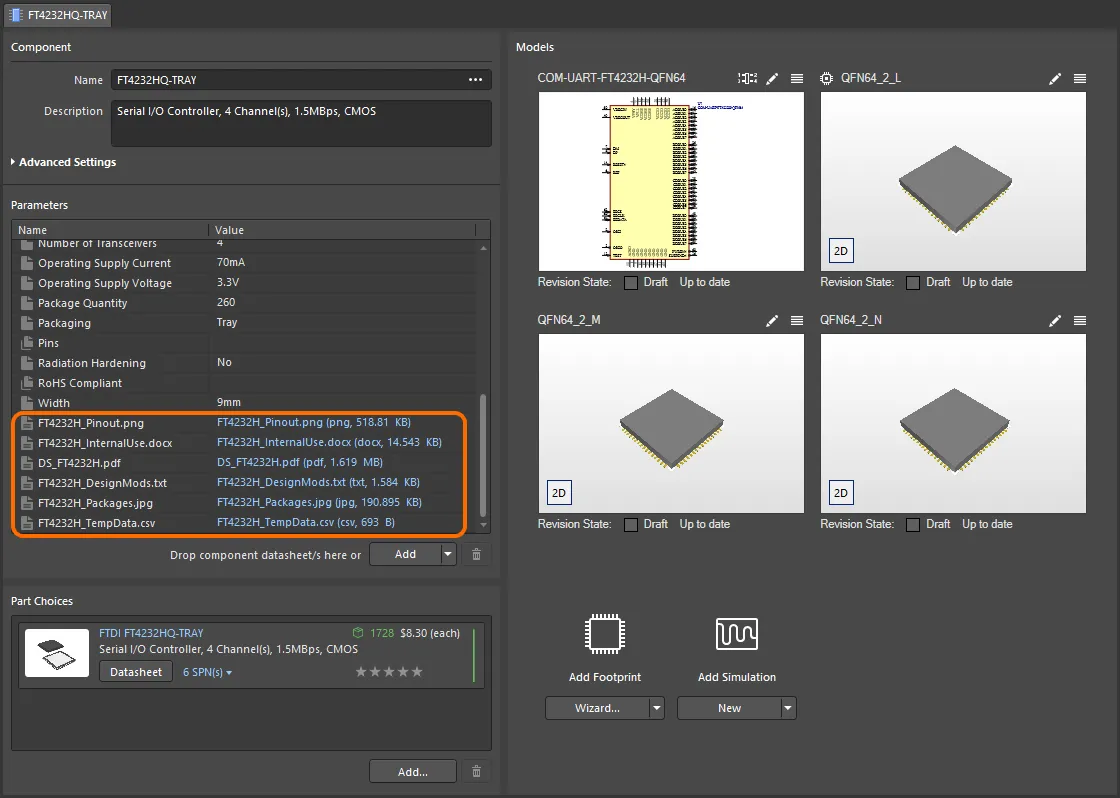Edit the COM-UART-FT4232H-QFN64 symbol with pencil icon

click(x=772, y=78)
